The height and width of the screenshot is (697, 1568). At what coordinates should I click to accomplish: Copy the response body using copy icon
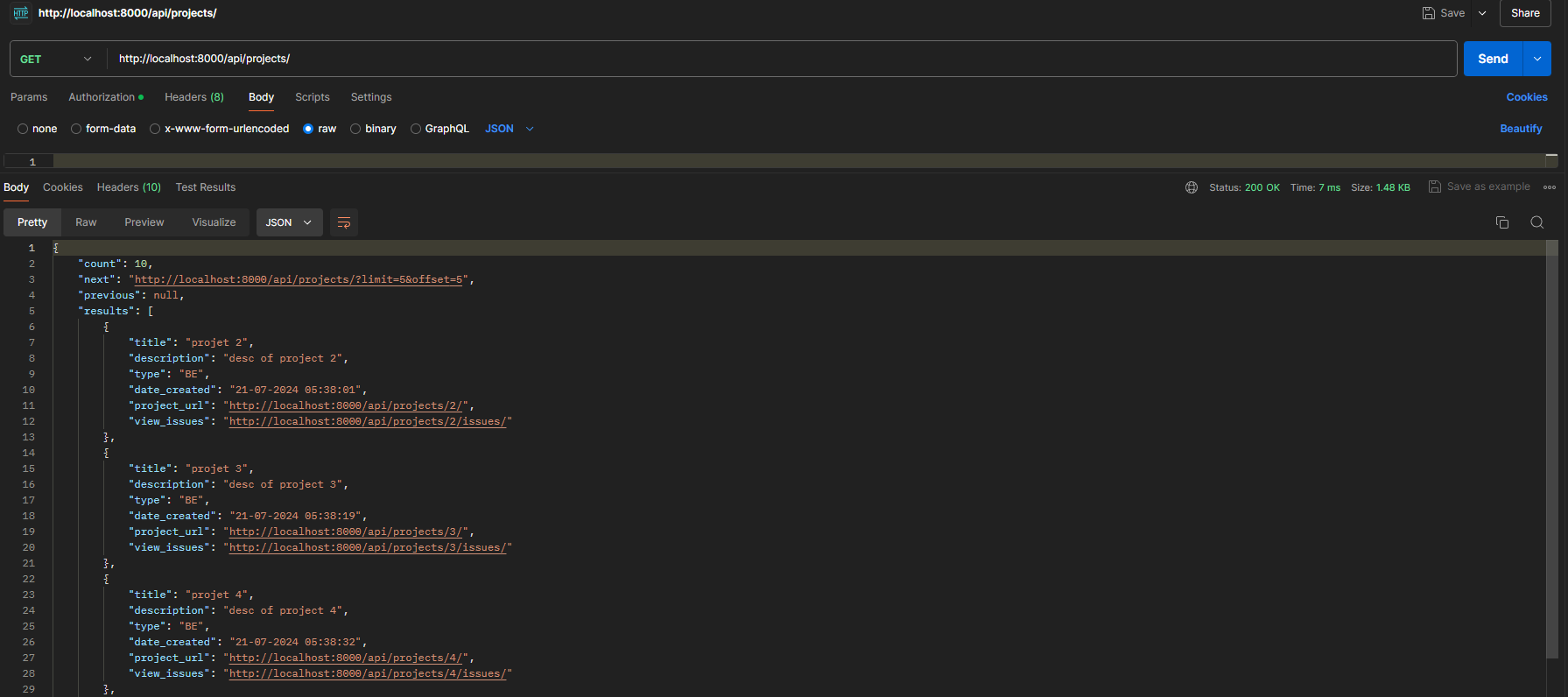coord(1501,222)
